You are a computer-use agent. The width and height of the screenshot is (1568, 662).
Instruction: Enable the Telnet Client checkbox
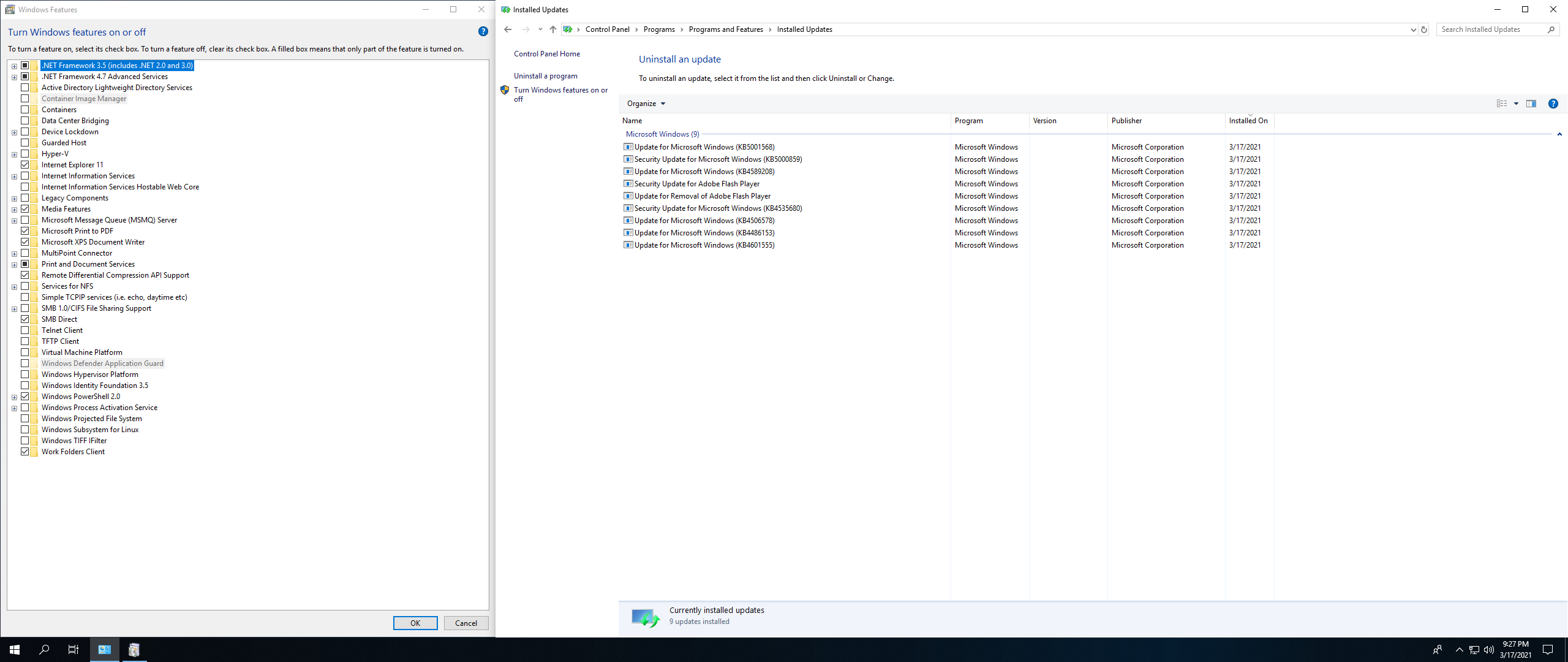pyautogui.click(x=25, y=330)
